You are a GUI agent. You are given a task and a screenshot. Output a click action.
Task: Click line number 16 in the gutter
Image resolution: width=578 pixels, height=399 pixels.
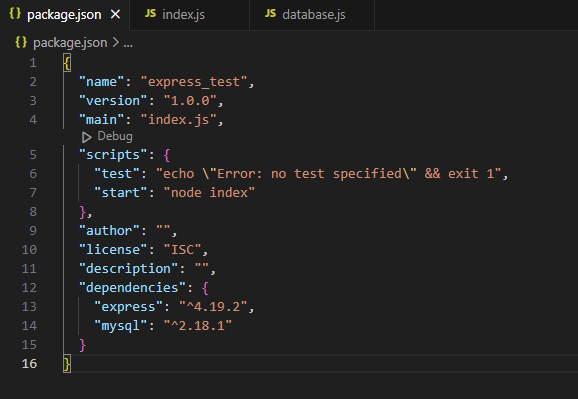(x=29, y=364)
